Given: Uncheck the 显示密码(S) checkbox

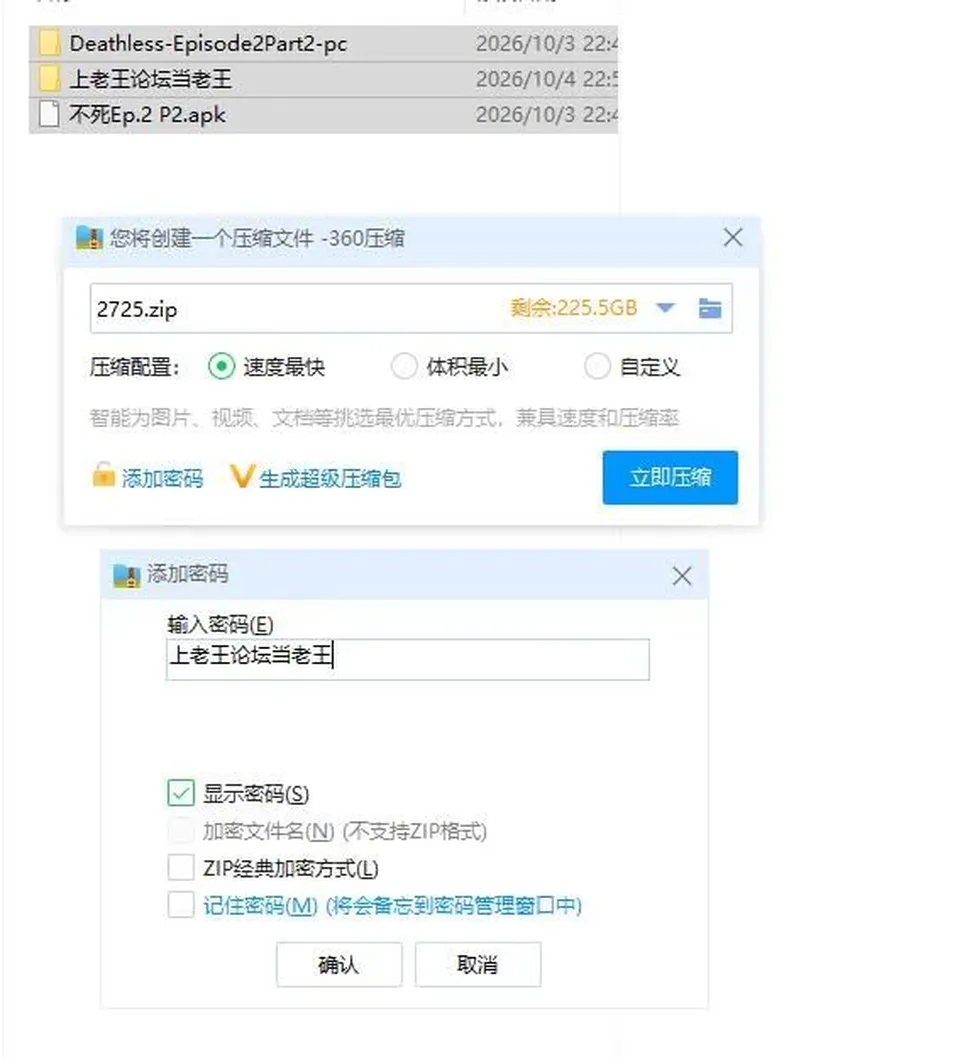Looking at the screenshot, I should coord(181,793).
